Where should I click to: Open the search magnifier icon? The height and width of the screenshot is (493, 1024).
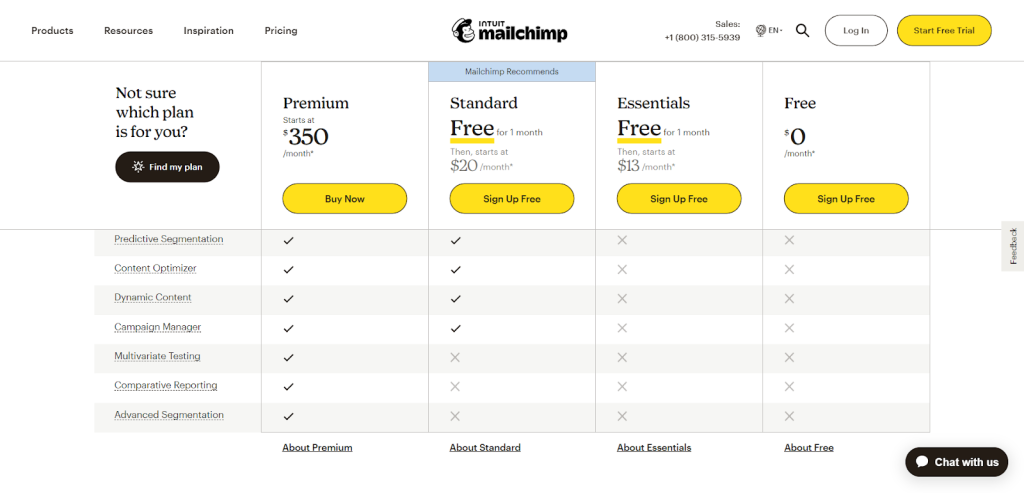pos(802,31)
